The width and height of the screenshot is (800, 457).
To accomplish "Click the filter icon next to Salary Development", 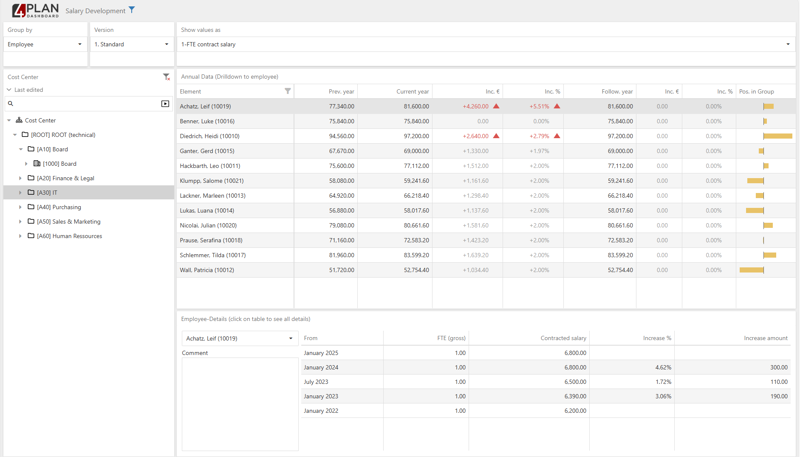I will click(x=132, y=11).
